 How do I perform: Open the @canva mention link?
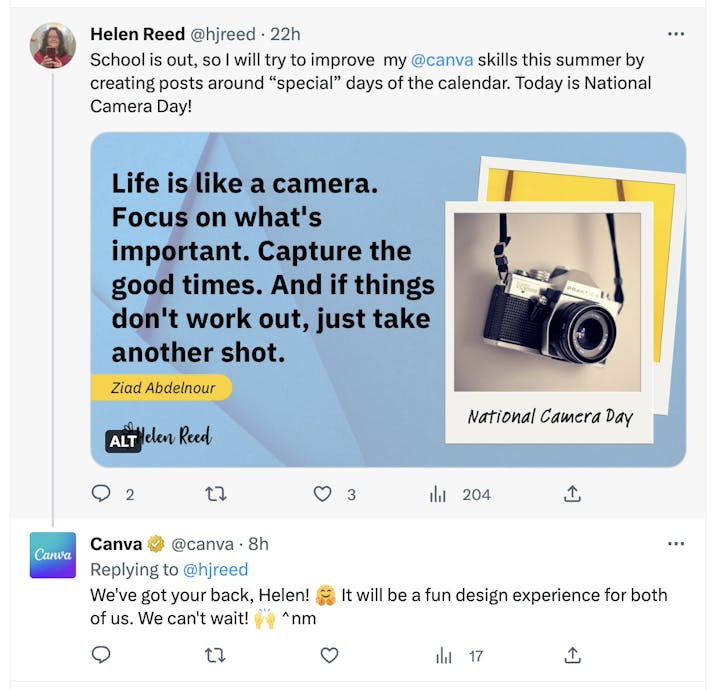pos(441,59)
